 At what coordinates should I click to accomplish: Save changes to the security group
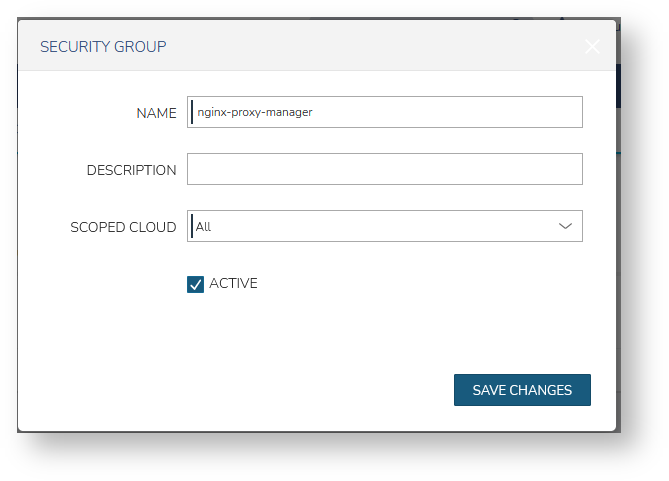click(522, 390)
